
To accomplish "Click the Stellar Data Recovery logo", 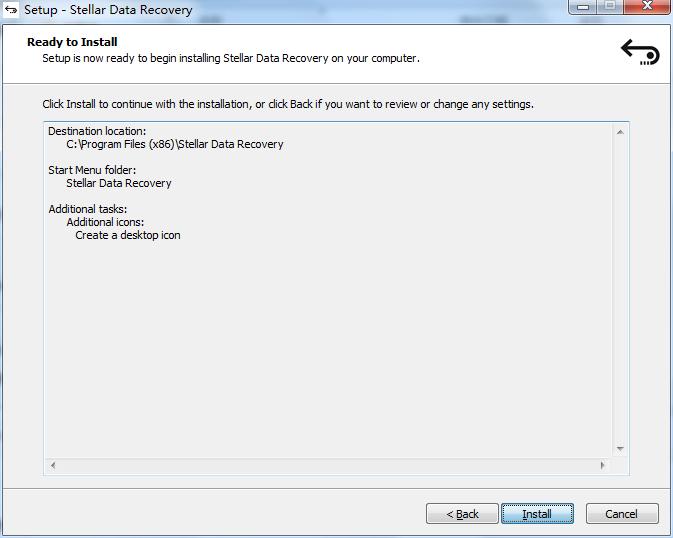I will click(x=640, y=51).
